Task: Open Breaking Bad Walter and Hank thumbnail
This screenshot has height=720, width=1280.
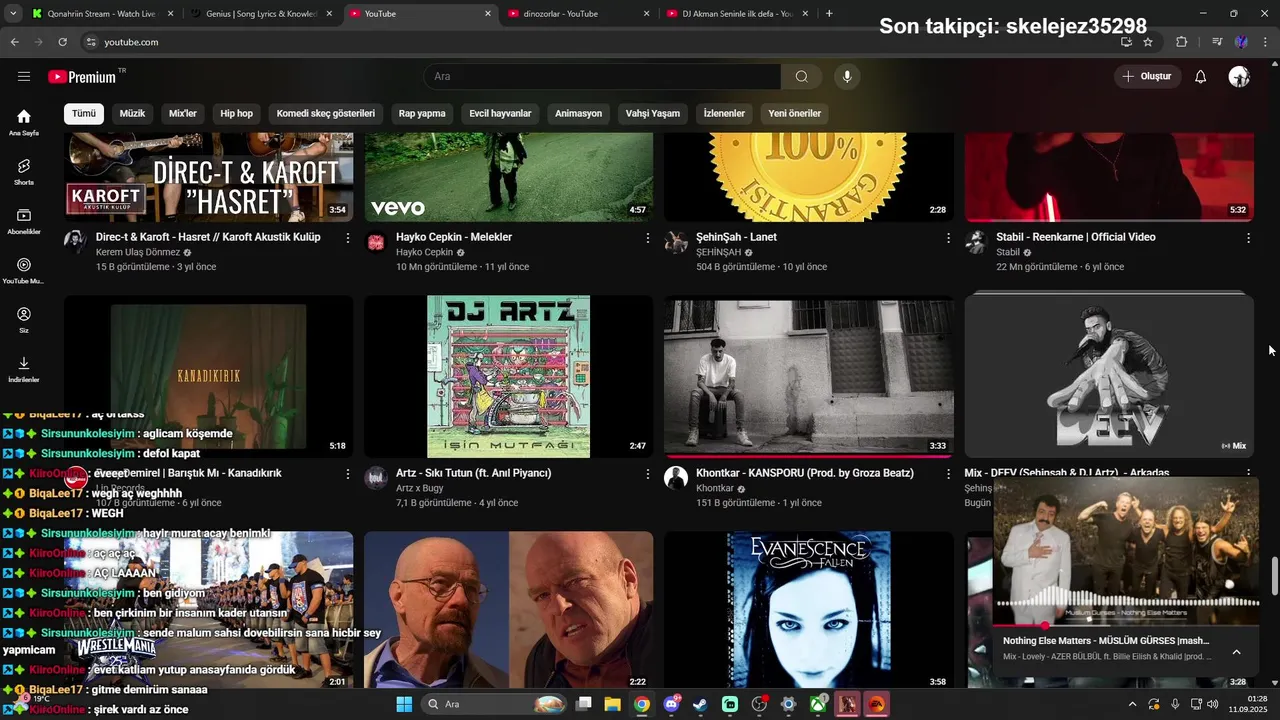Action: [x=508, y=610]
